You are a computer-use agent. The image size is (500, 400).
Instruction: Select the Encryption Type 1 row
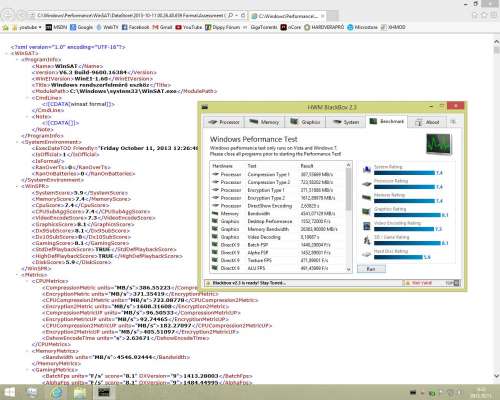coord(278,190)
